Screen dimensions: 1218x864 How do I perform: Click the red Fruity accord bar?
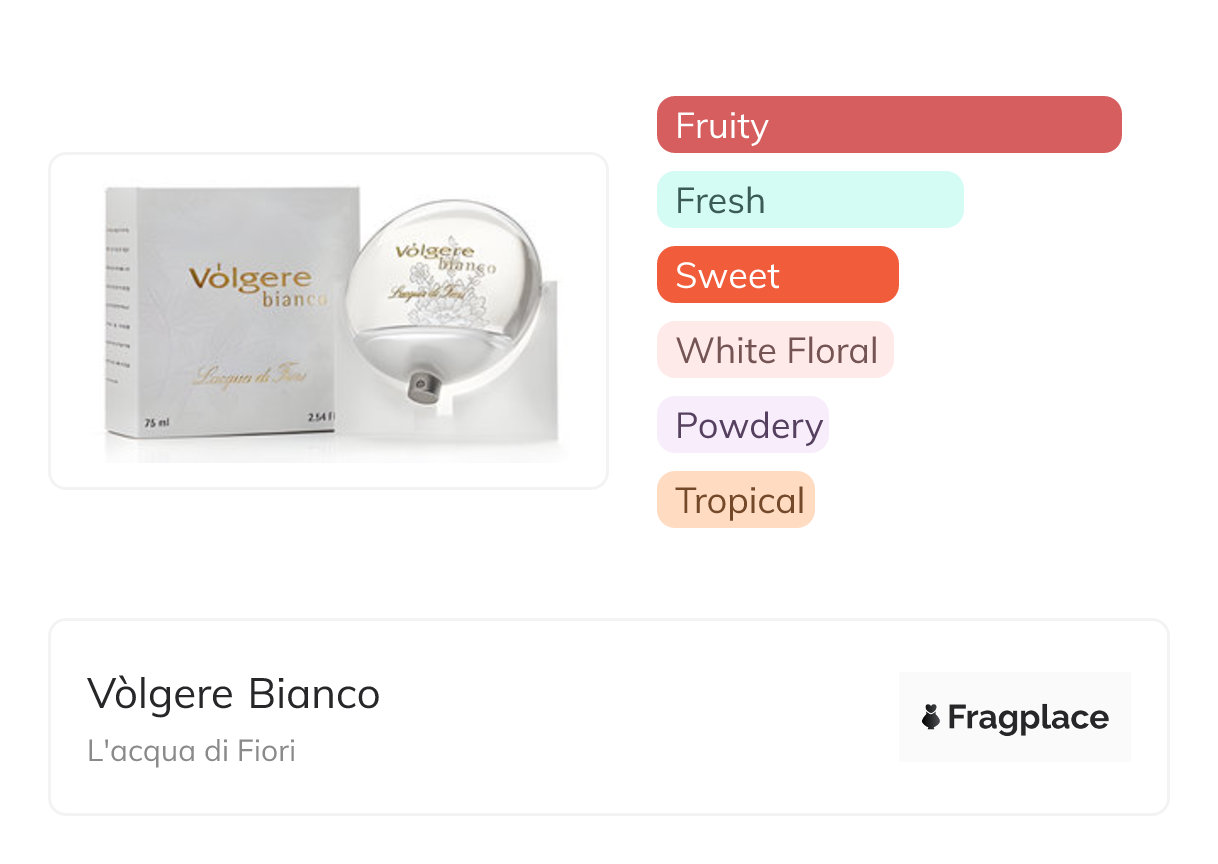pos(888,125)
